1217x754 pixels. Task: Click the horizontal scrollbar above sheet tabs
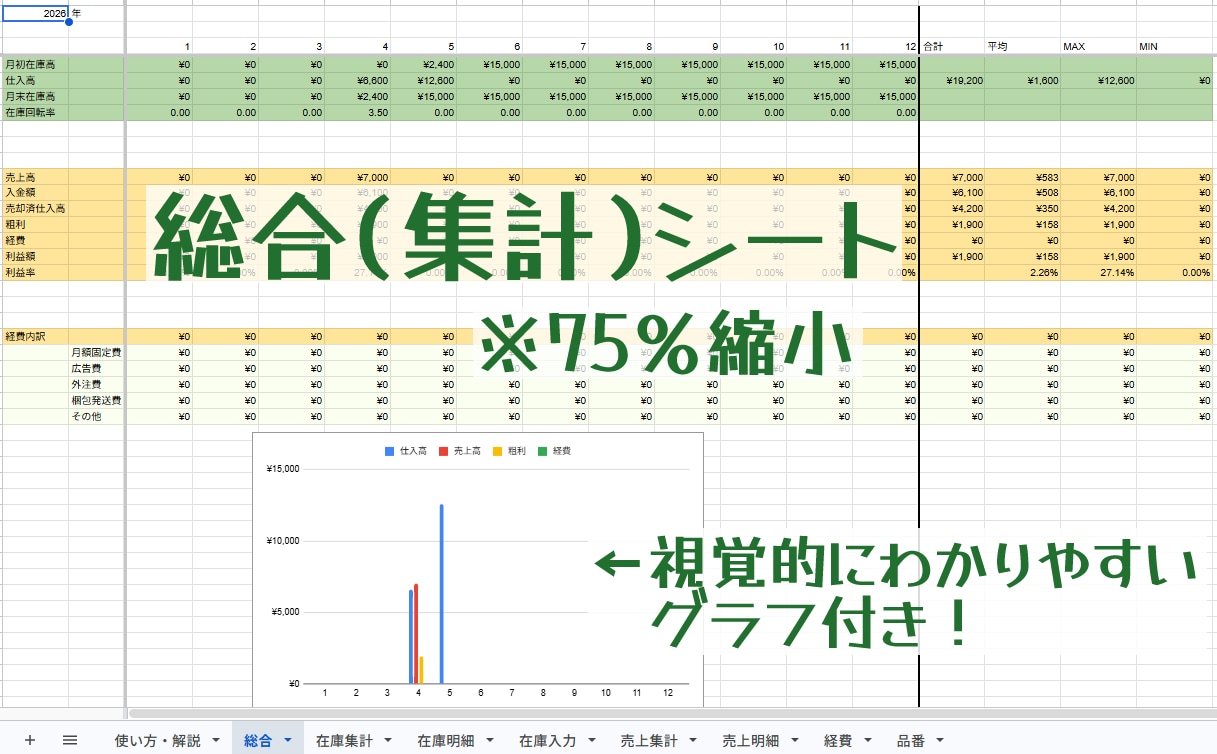point(672,713)
